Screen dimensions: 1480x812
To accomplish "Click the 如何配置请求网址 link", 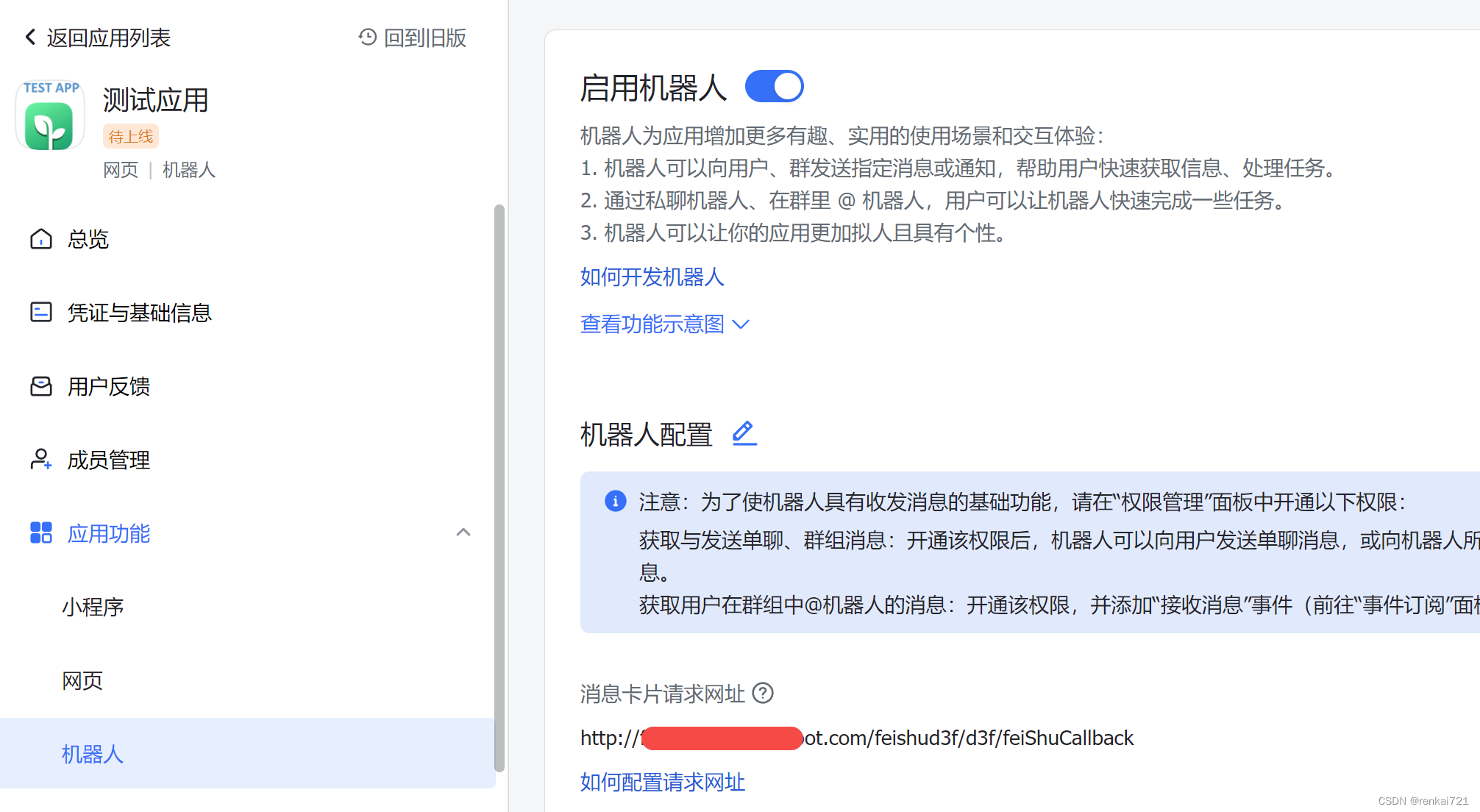I will click(661, 783).
